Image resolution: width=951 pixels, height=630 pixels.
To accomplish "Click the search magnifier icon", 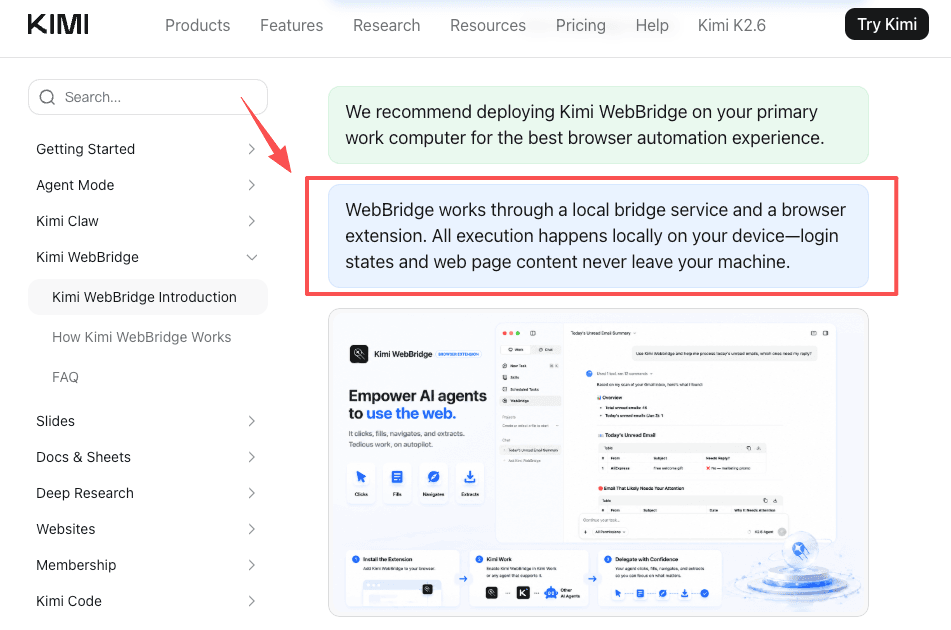I will coord(47,97).
